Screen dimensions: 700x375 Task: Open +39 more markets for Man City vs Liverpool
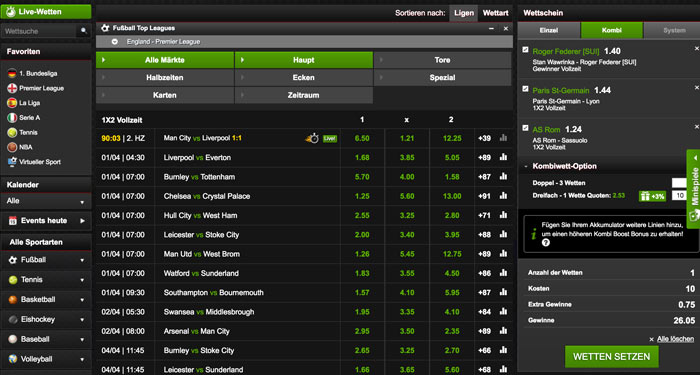484,138
